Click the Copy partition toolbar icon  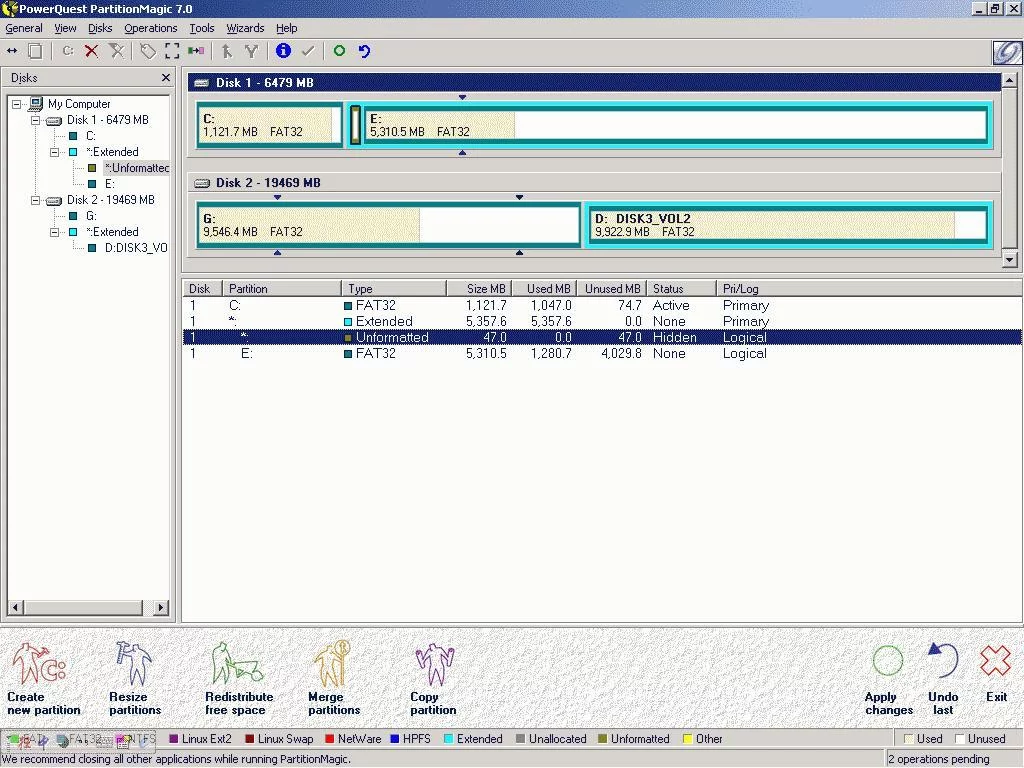[35, 51]
